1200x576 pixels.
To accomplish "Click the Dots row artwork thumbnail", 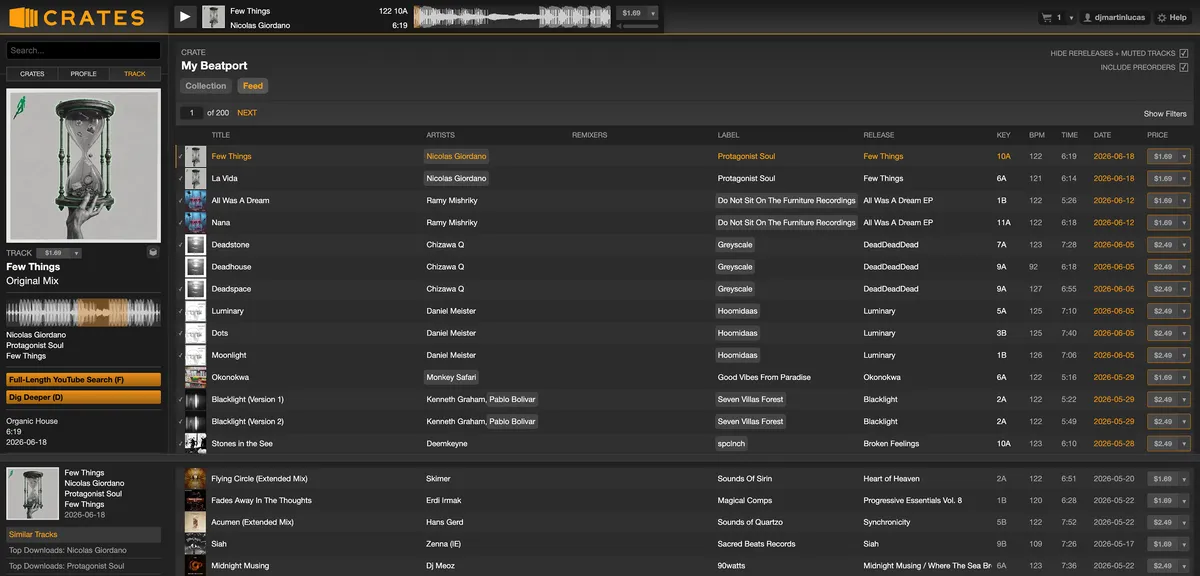I will (195, 333).
